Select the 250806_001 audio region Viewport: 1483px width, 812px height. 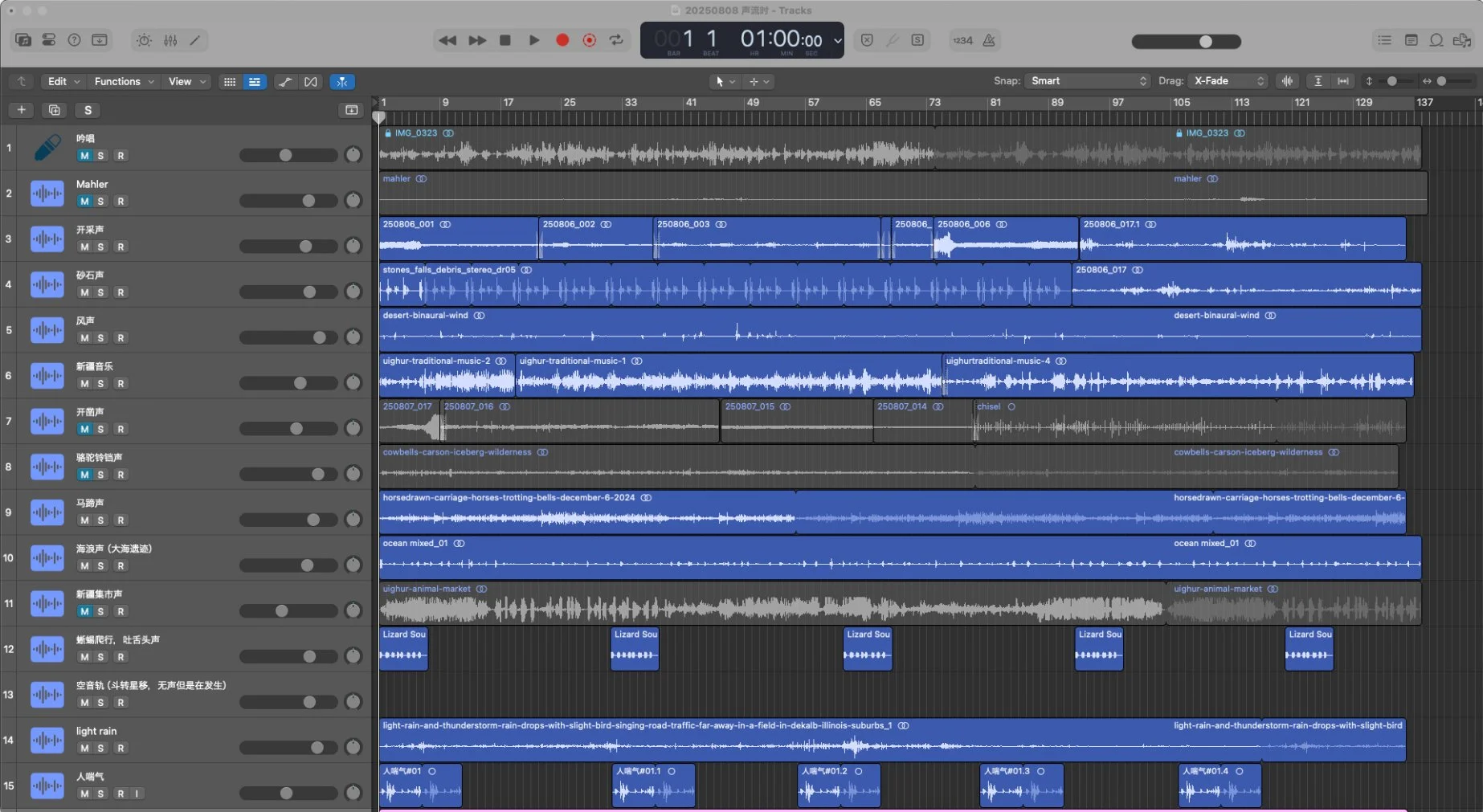[x=459, y=239]
